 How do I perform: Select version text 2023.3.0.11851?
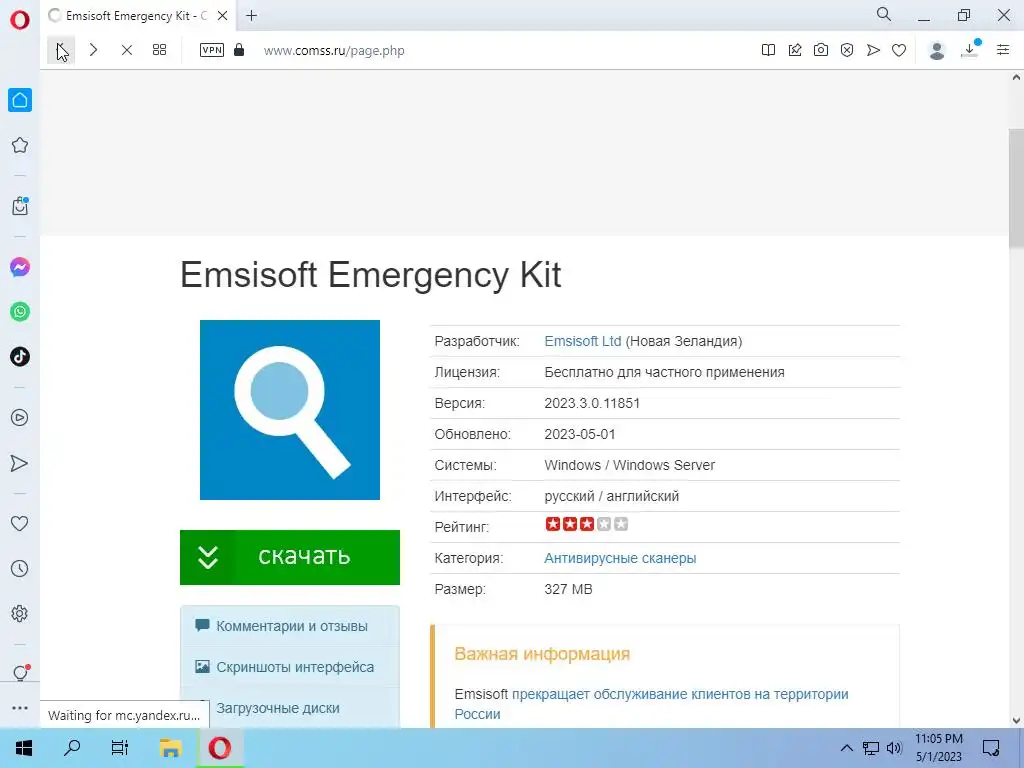(x=592, y=403)
